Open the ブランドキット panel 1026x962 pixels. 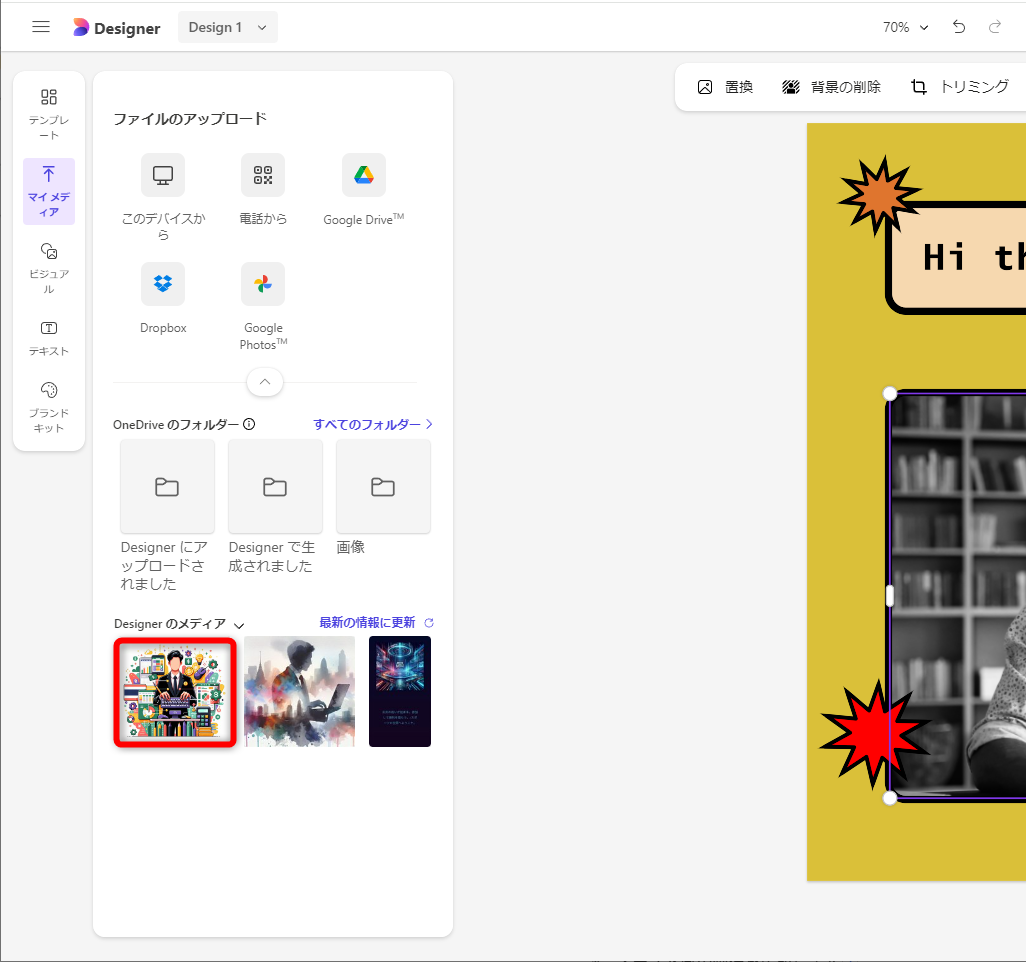coord(48,405)
